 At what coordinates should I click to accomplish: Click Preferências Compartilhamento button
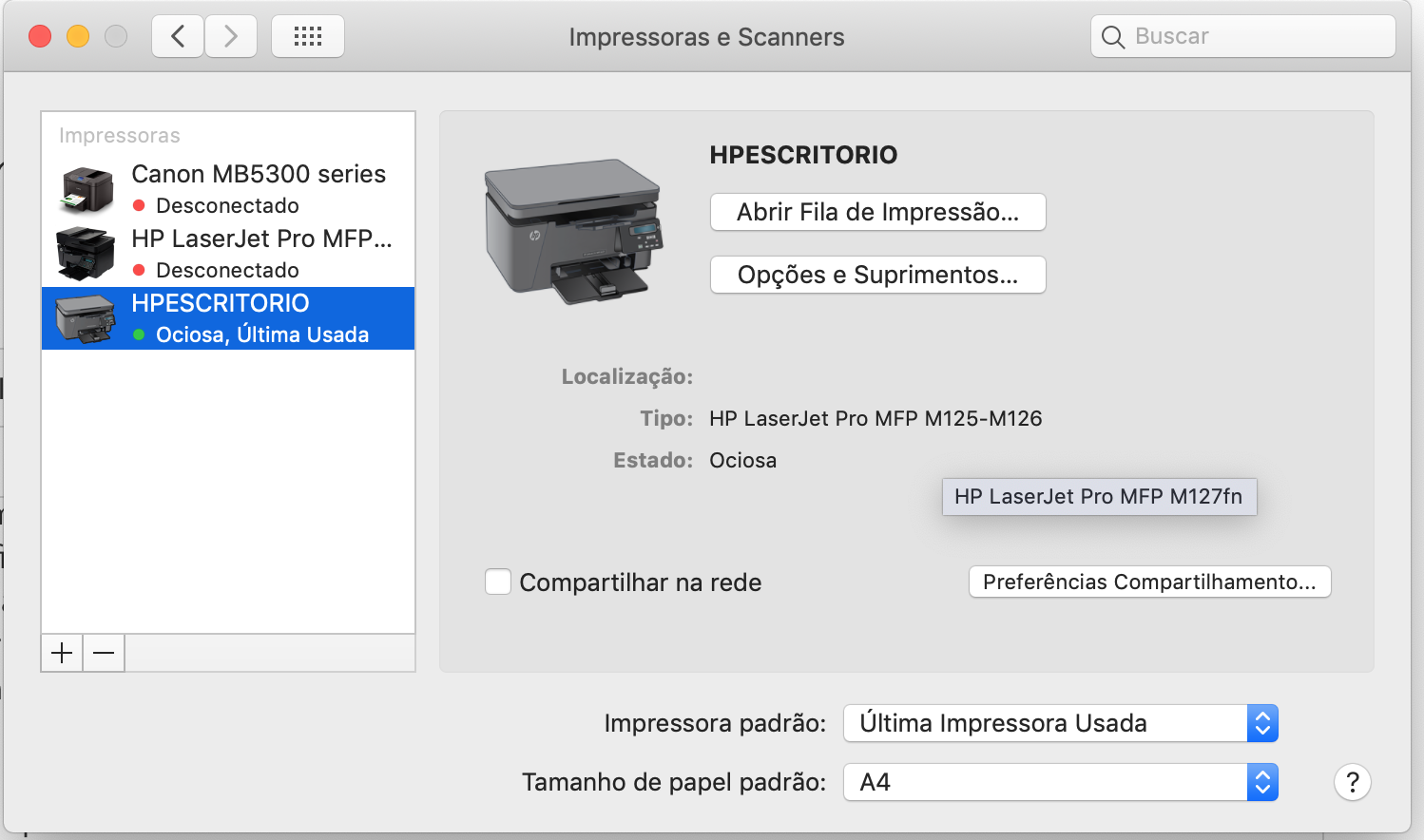point(1149,582)
